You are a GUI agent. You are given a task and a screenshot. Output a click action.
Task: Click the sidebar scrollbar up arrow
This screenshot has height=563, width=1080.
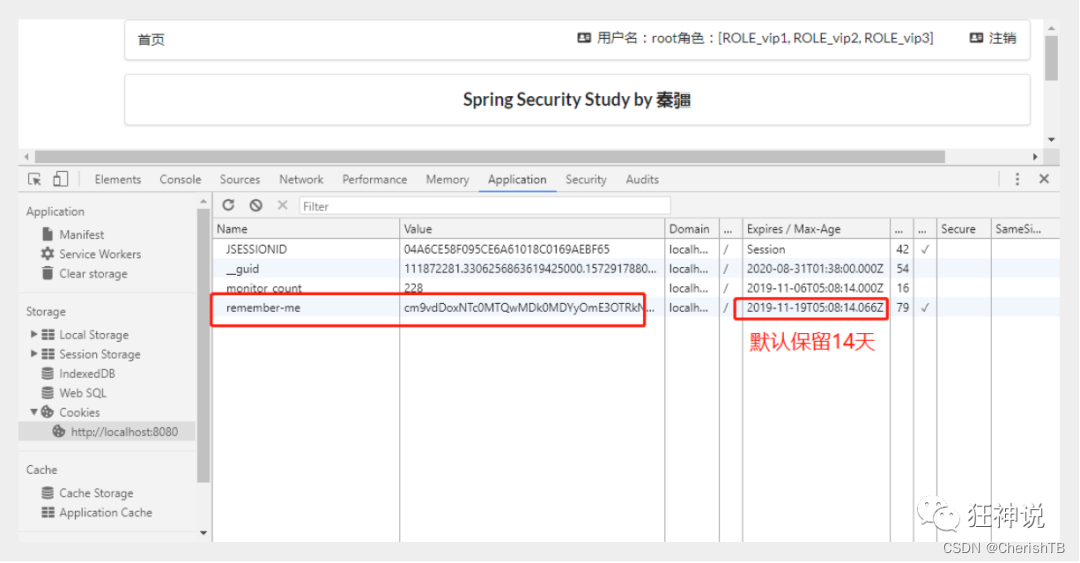pos(203,201)
